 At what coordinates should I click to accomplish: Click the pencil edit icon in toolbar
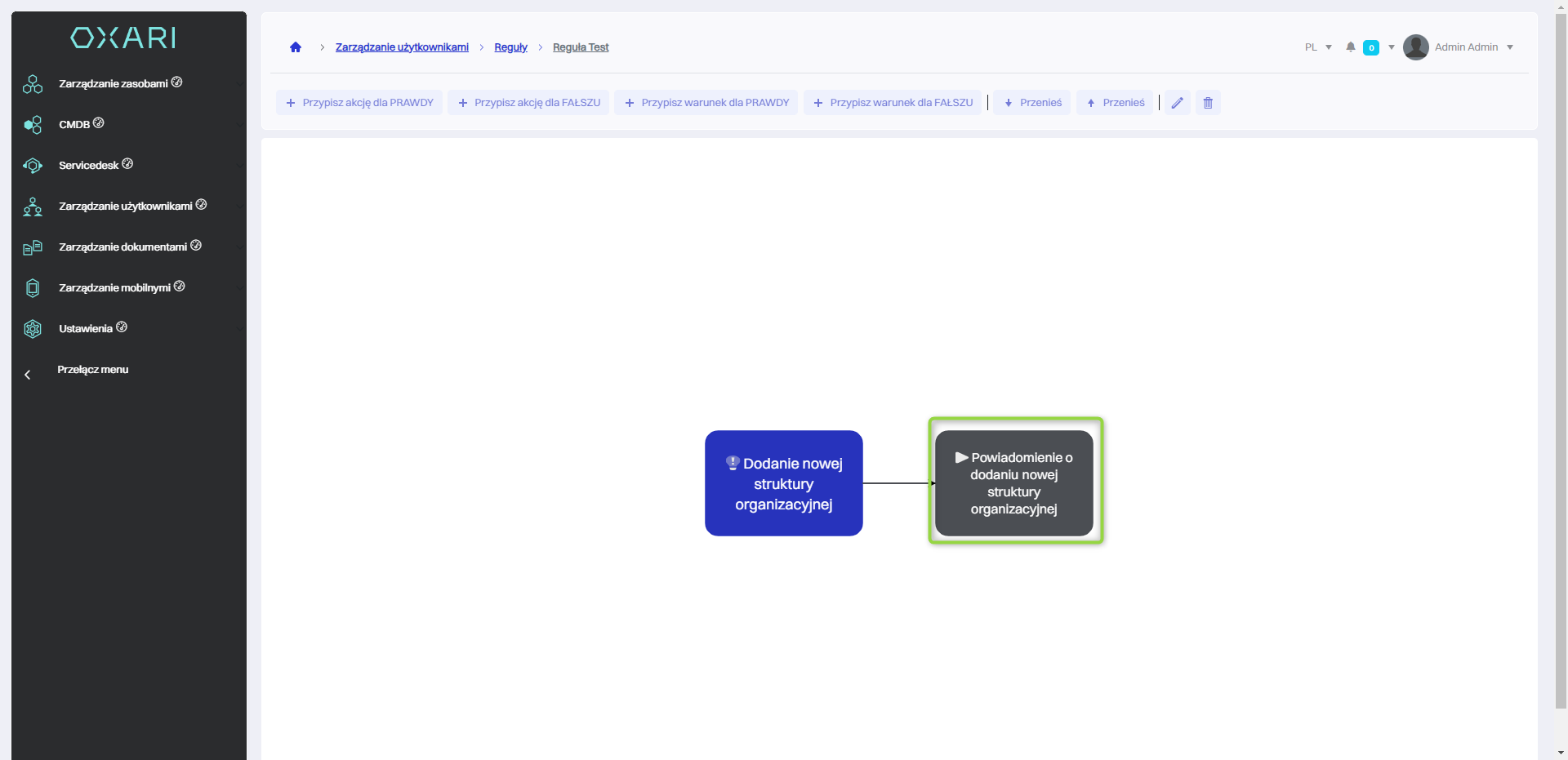[x=1177, y=103]
